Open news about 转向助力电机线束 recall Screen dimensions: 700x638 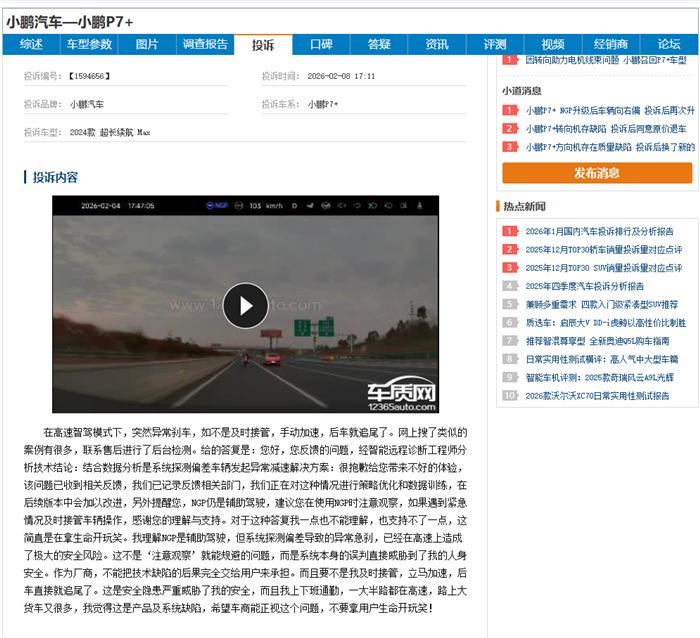tap(606, 60)
